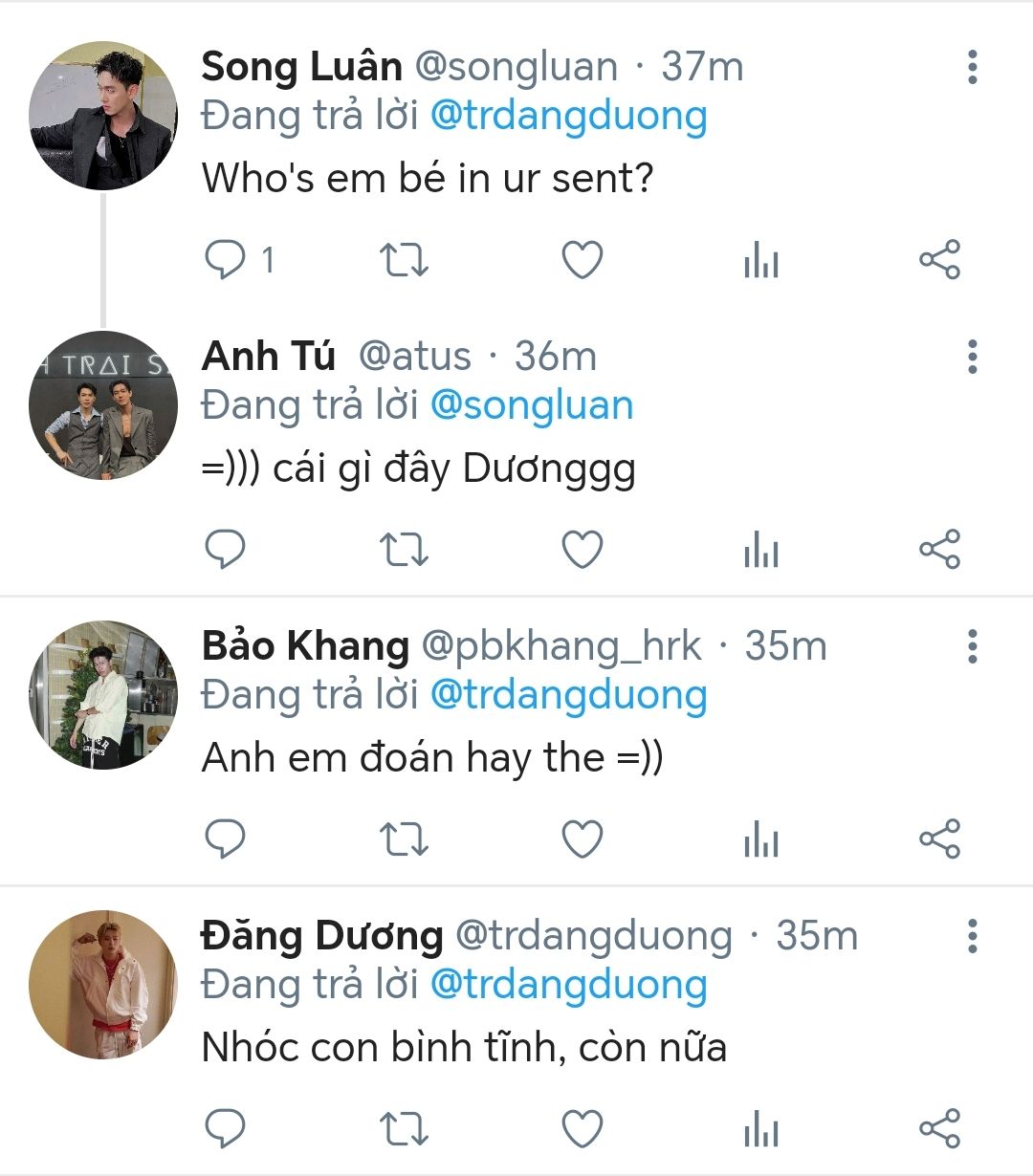View analytics for Bảo Khang's tweet
This screenshot has width=1033, height=1176.
pos(760,838)
